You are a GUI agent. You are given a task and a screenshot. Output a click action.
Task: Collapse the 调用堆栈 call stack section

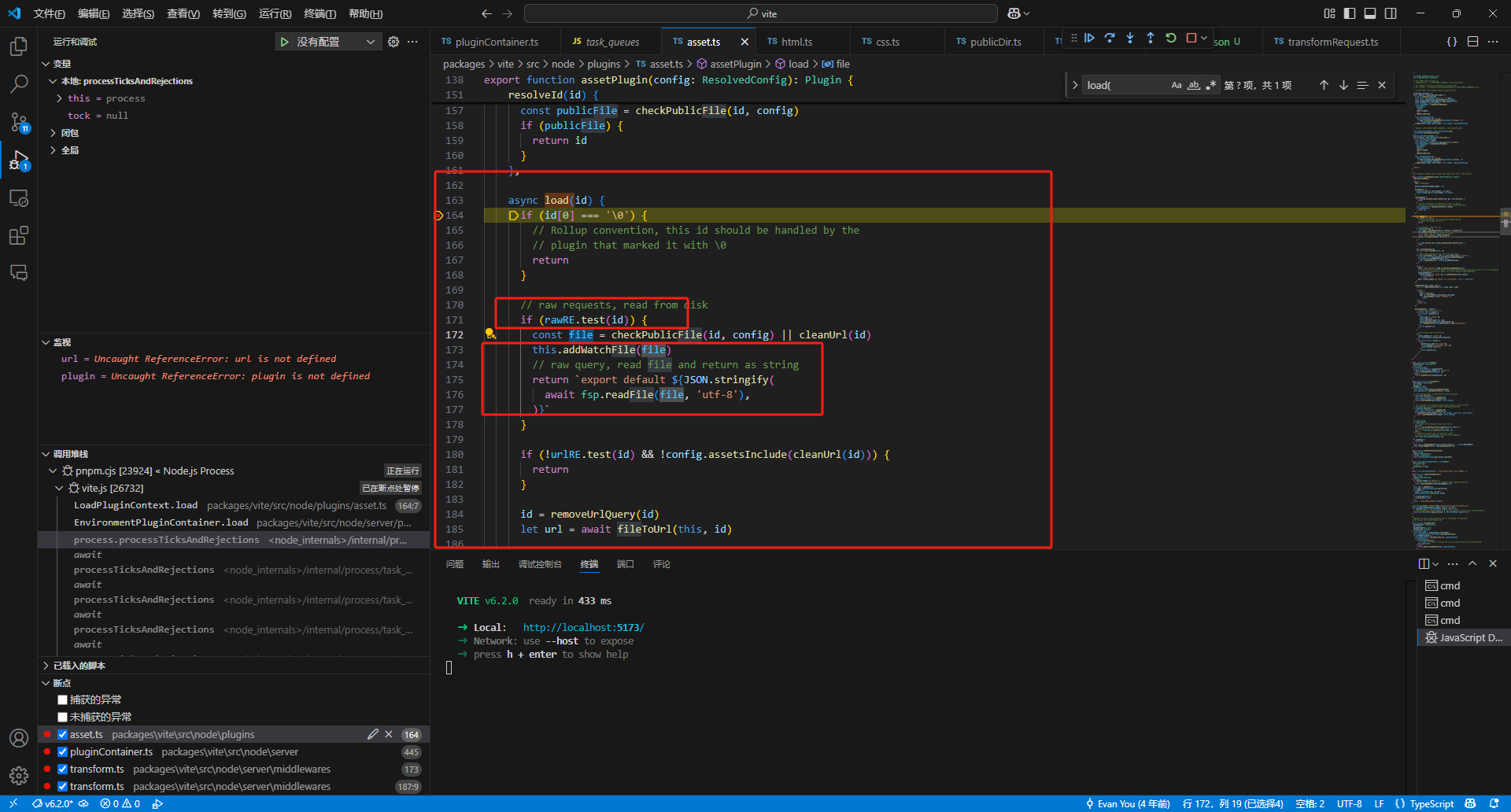(x=46, y=454)
